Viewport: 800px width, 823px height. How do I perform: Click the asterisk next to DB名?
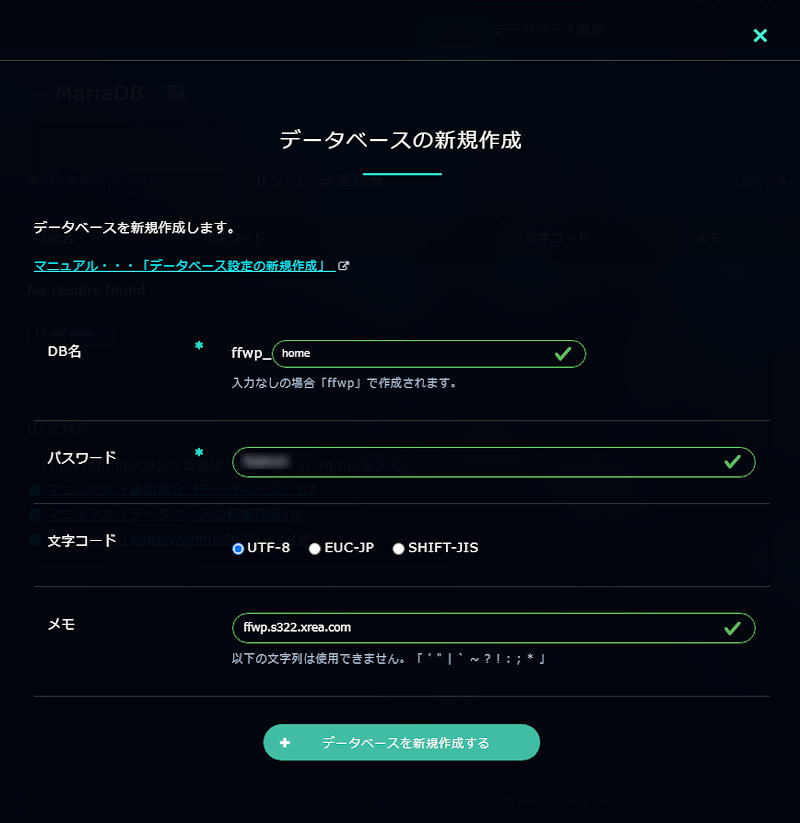pos(199,346)
